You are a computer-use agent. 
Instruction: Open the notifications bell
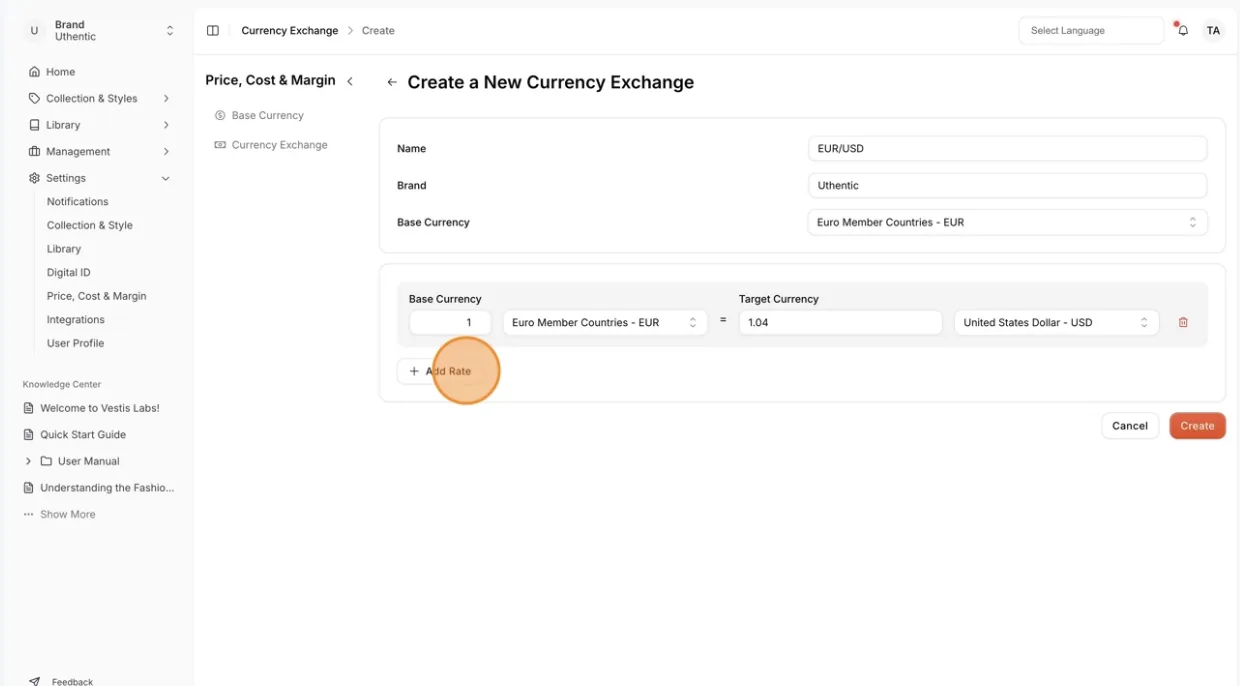tap(1182, 31)
